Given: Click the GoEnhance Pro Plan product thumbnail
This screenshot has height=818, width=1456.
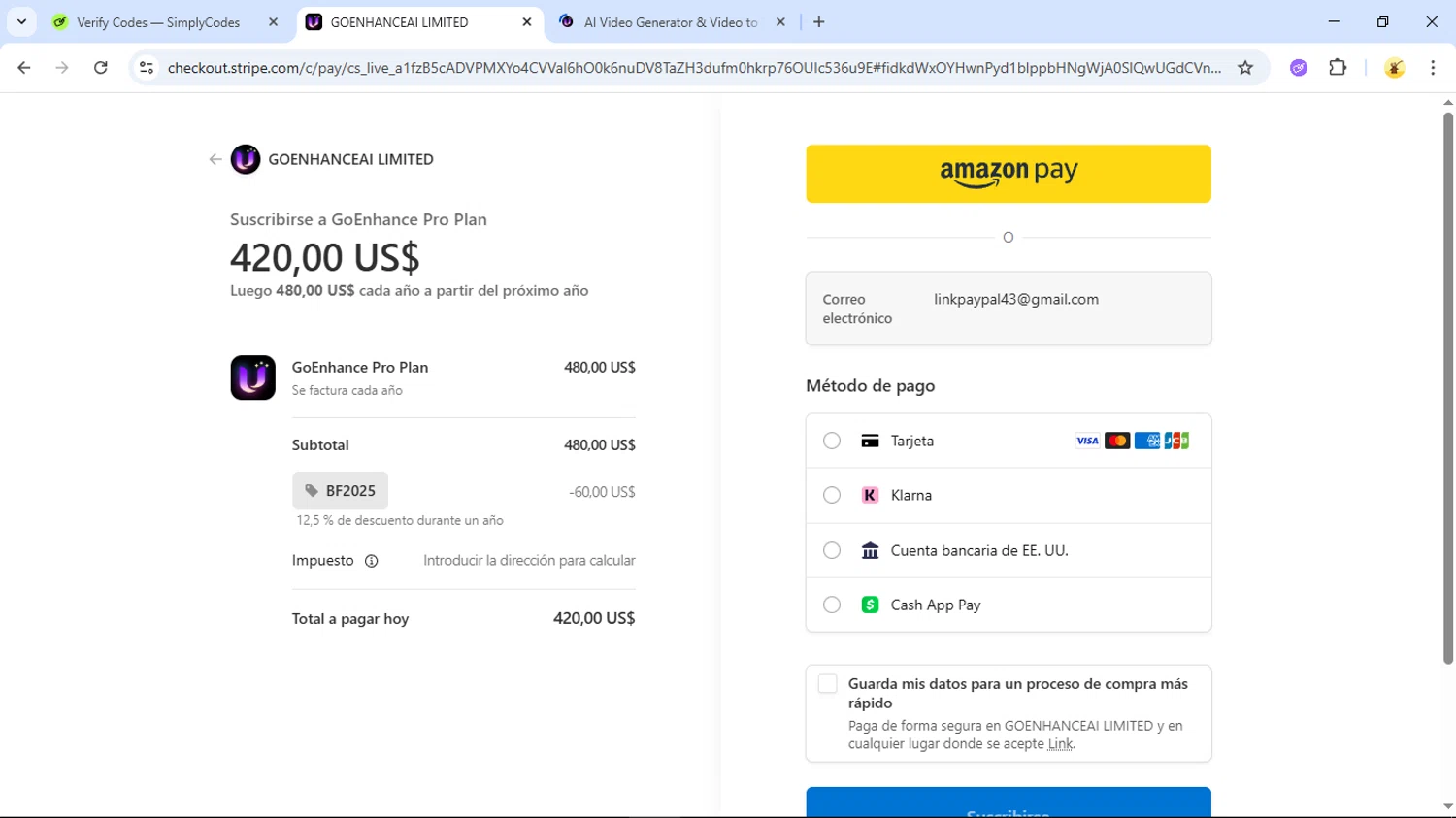Looking at the screenshot, I should (x=252, y=377).
